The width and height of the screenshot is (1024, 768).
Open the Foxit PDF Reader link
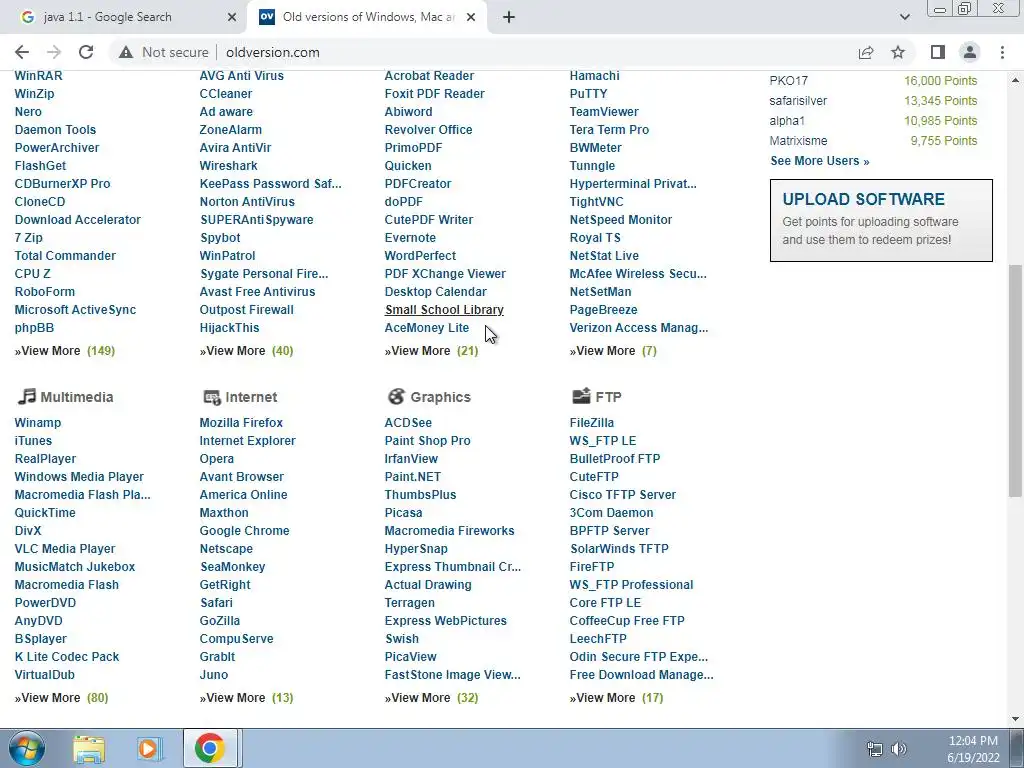pyautogui.click(x=434, y=93)
